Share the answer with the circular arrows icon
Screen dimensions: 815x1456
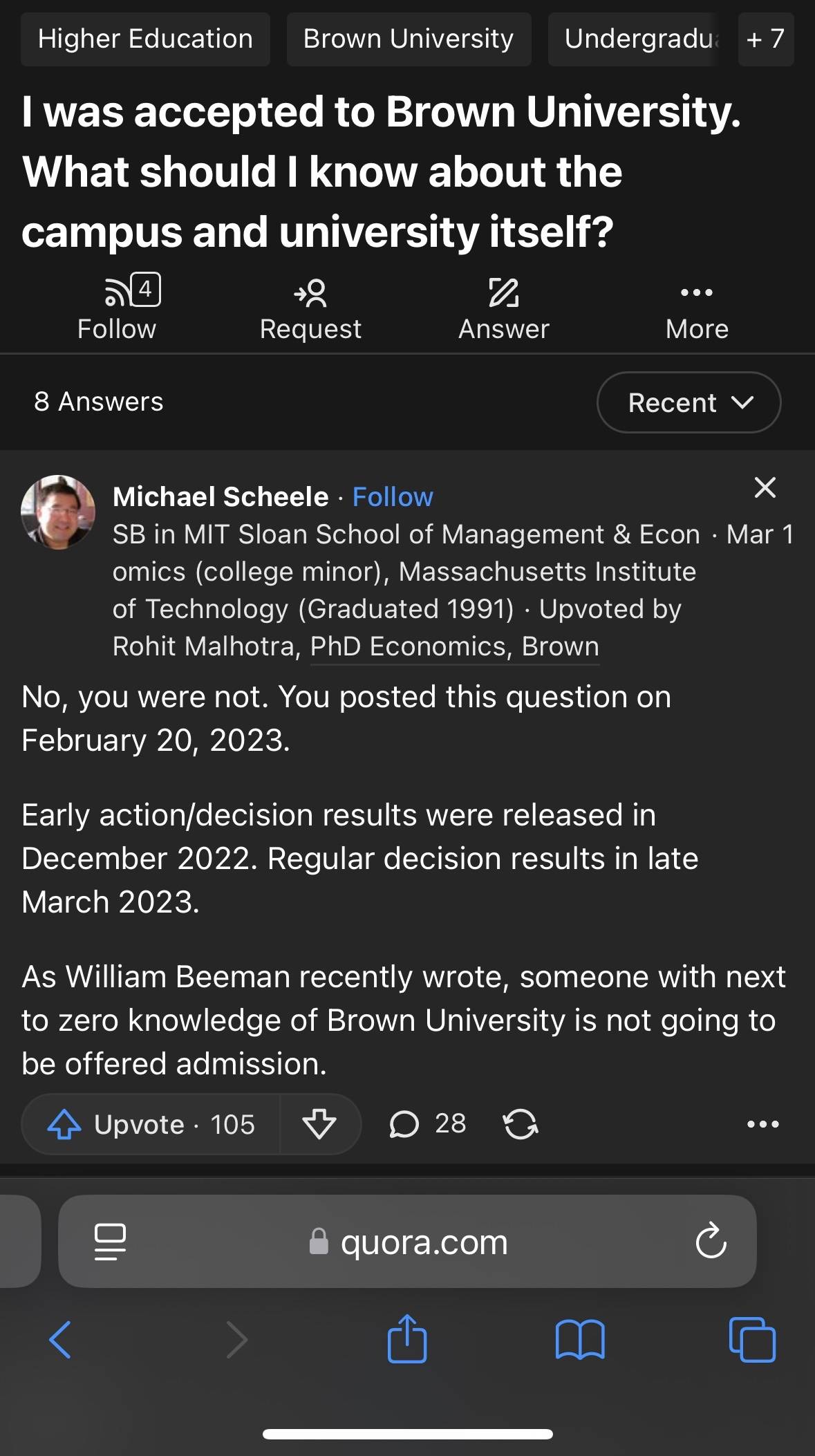point(521,1124)
